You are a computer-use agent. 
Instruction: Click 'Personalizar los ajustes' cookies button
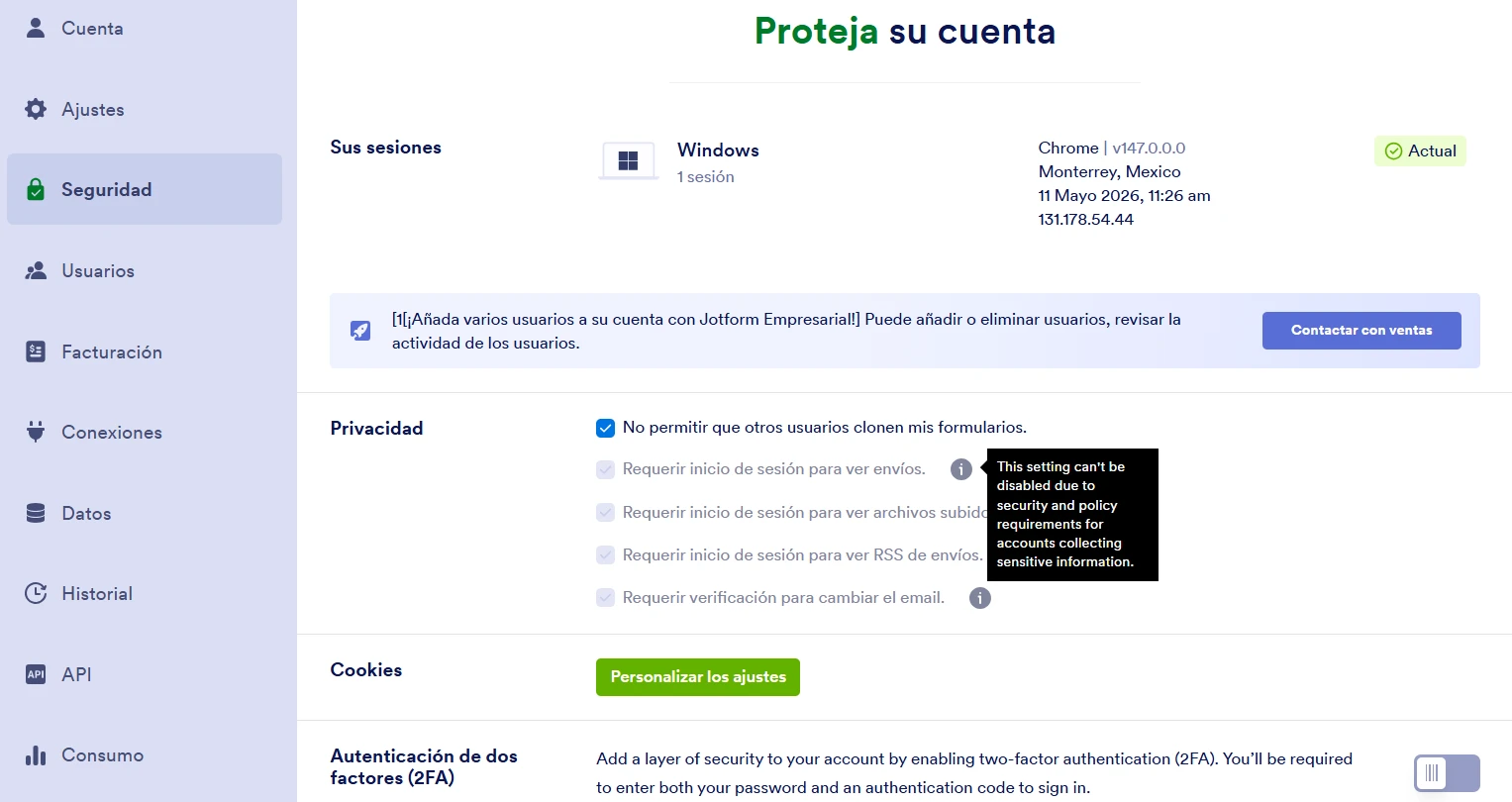coord(698,677)
